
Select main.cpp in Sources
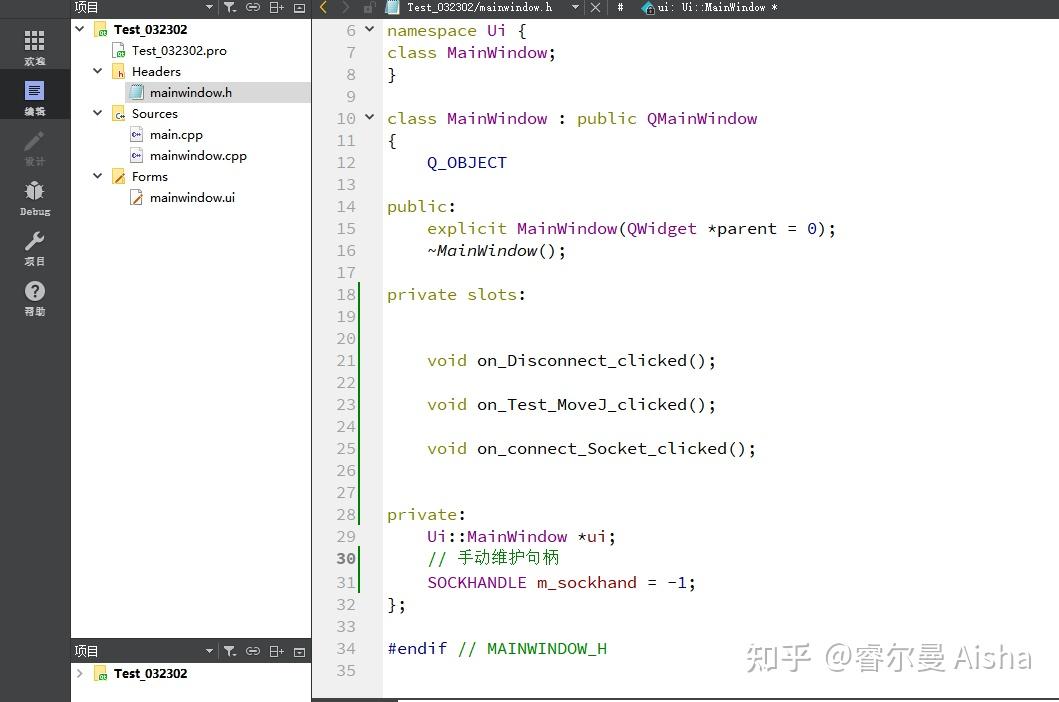coord(176,134)
